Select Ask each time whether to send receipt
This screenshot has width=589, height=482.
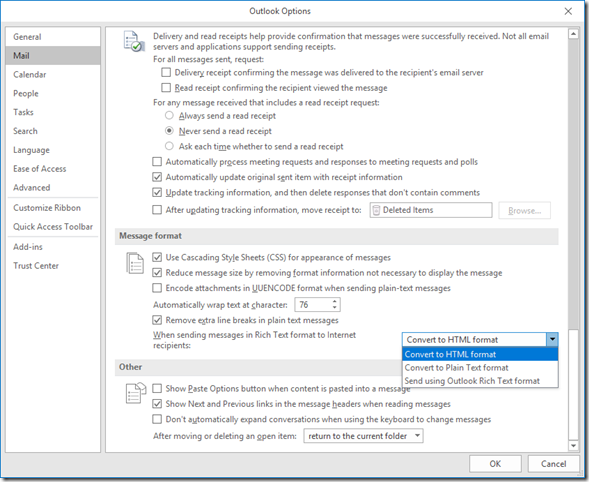coord(169,146)
